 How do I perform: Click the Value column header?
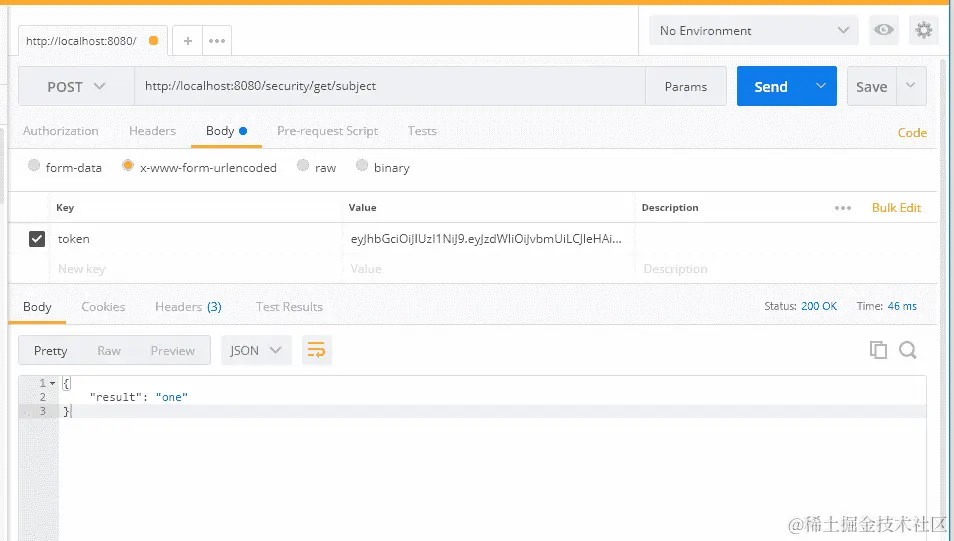pyautogui.click(x=363, y=208)
